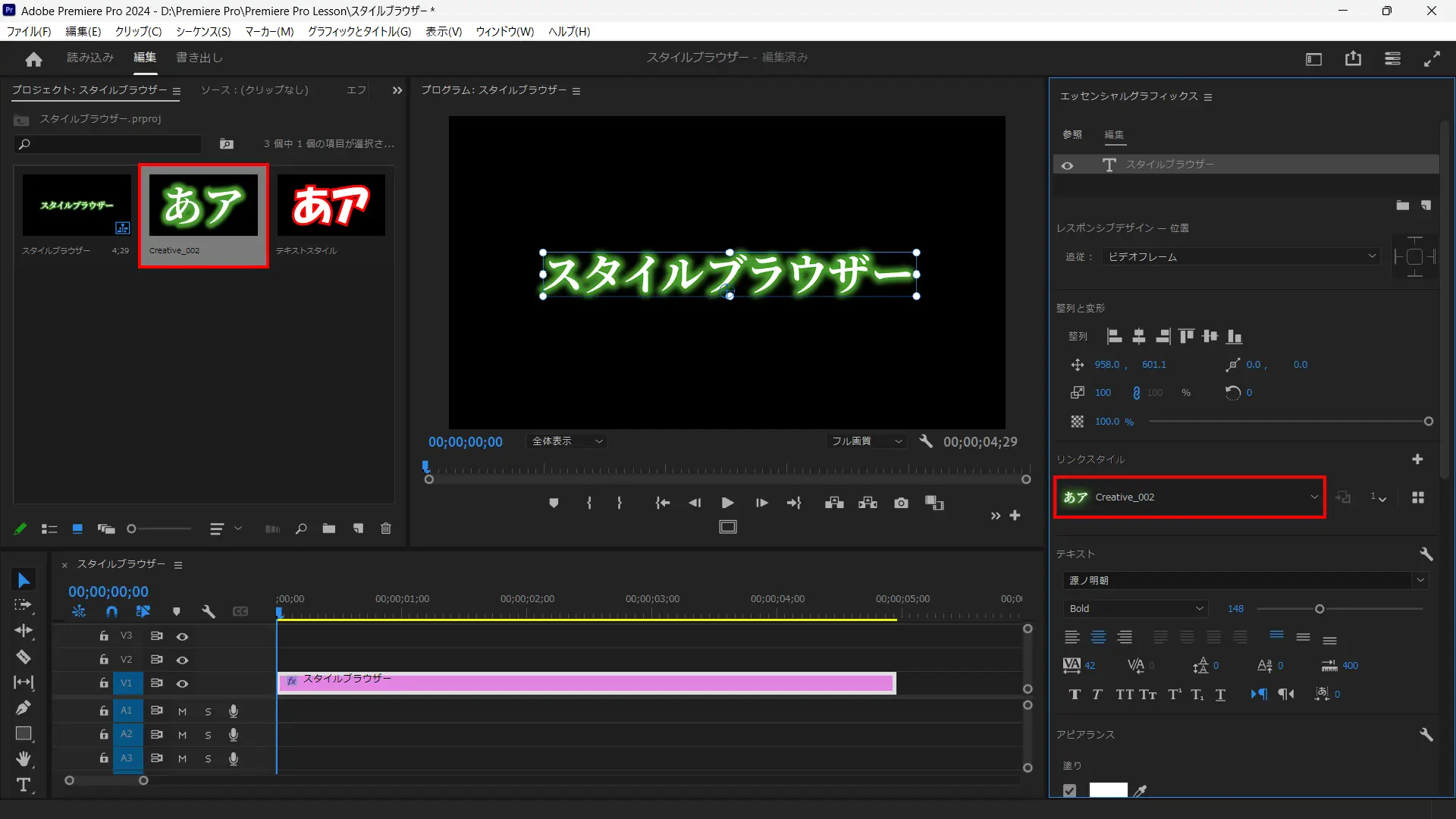Image resolution: width=1456 pixels, height=819 pixels.
Task: Click align center horizontally icon
Action: [1139, 337]
